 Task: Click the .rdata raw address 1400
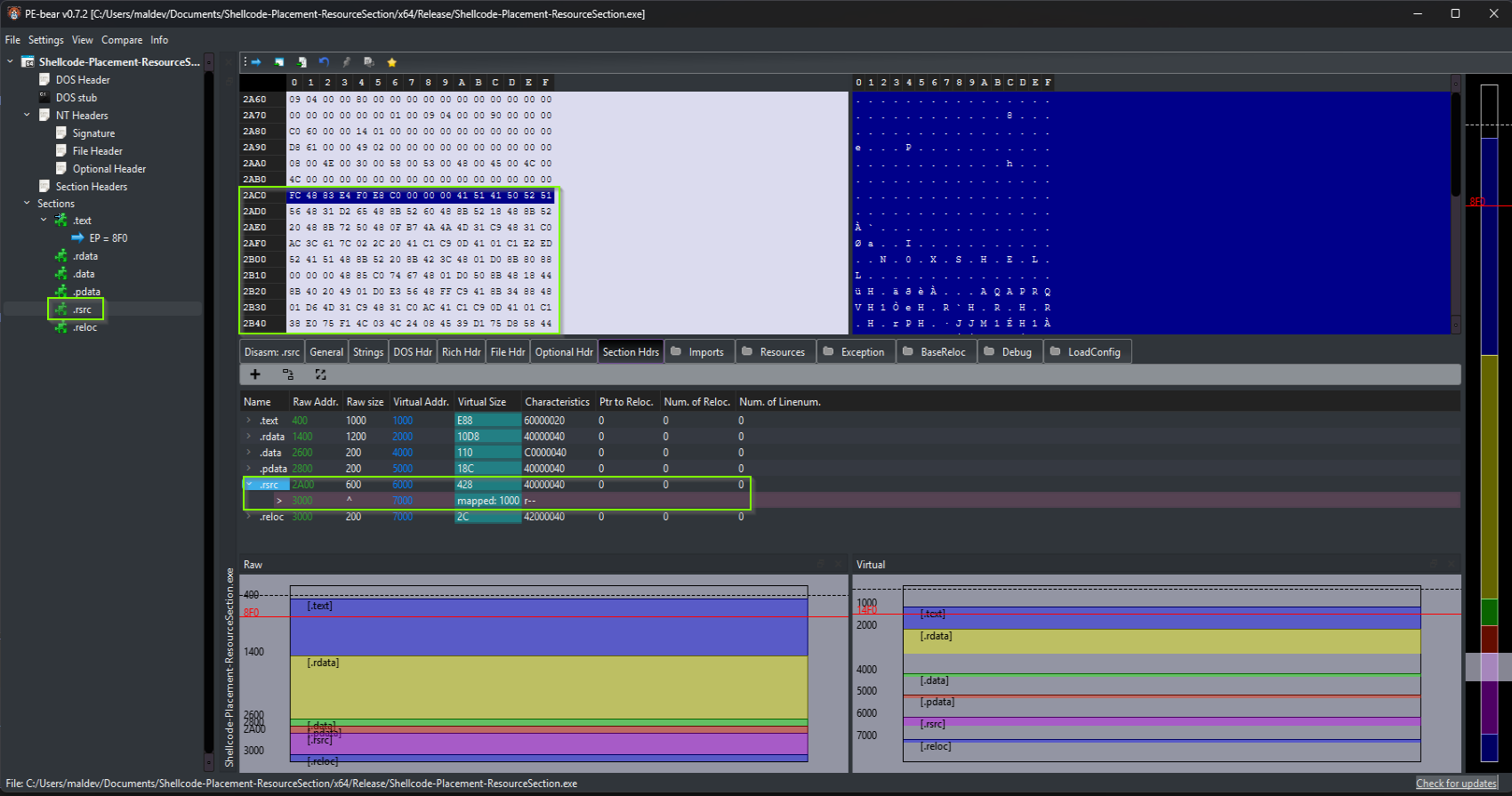(x=302, y=437)
